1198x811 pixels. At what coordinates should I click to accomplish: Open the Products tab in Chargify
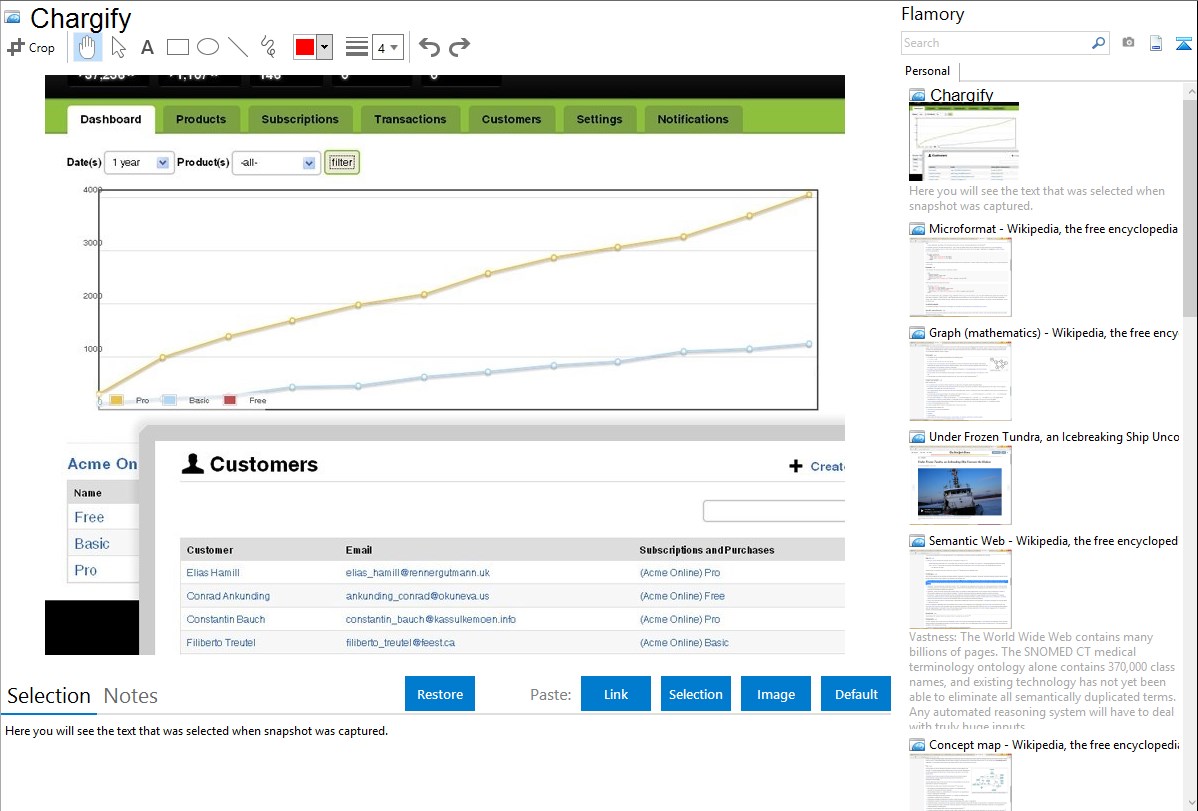pyautogui.click(x=201, y=119)
